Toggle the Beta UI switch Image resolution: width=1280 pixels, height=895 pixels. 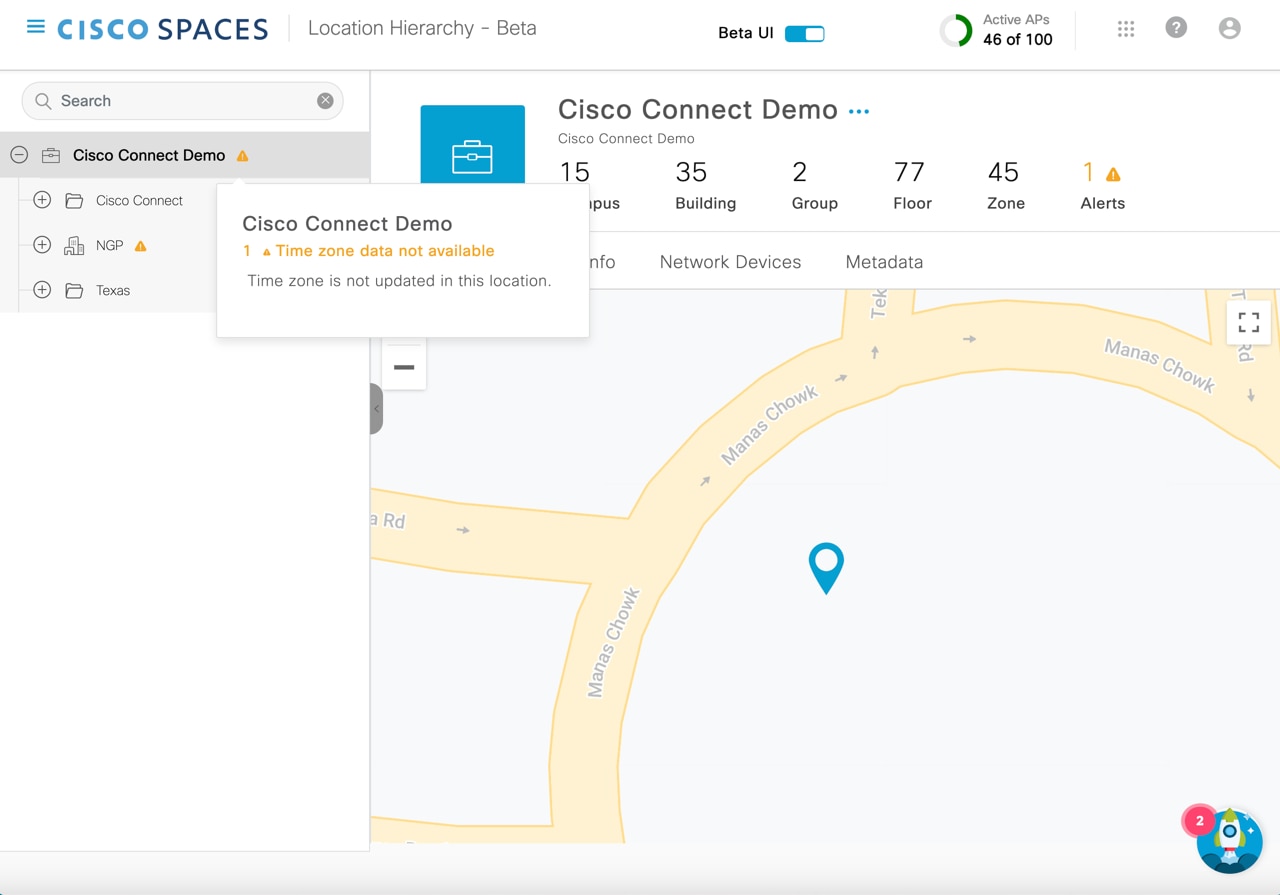[x=805, y=34]
